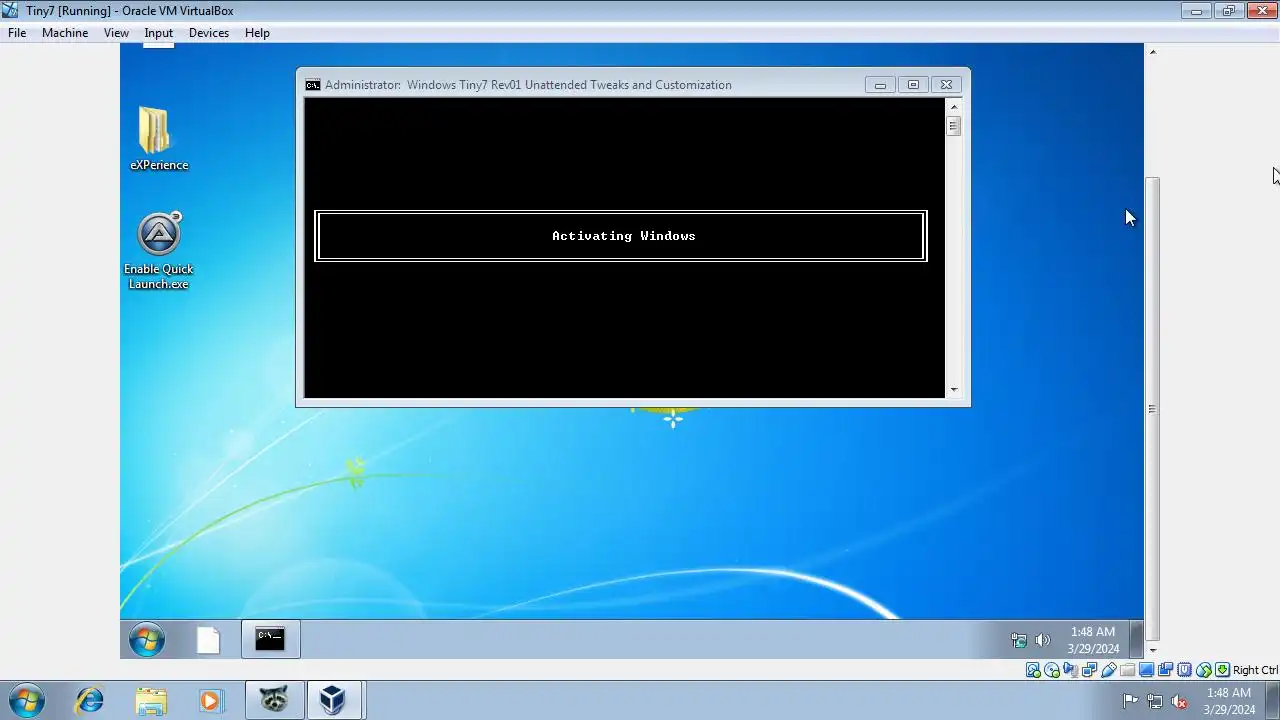Click the host tray network icon

[1155, 701]
